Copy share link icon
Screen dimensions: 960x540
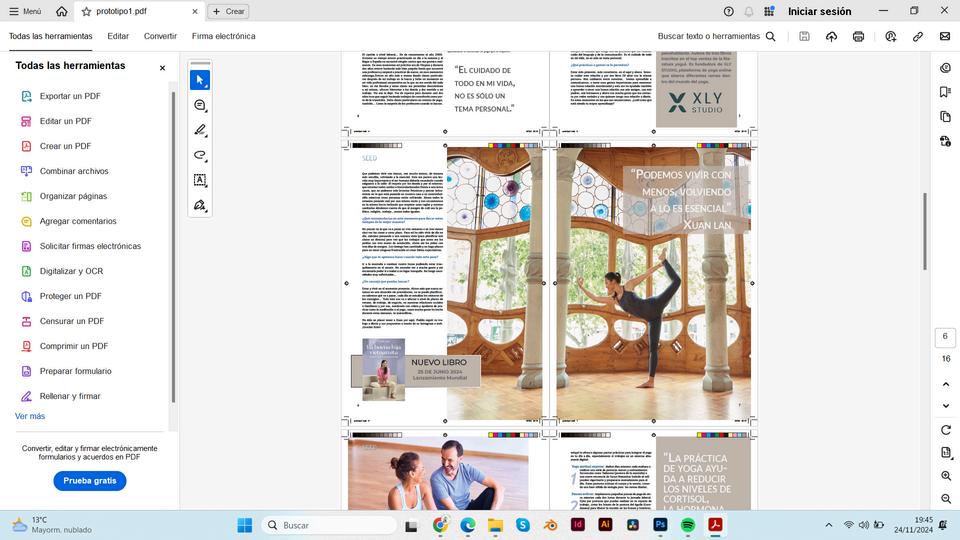[x=918, y=36]
